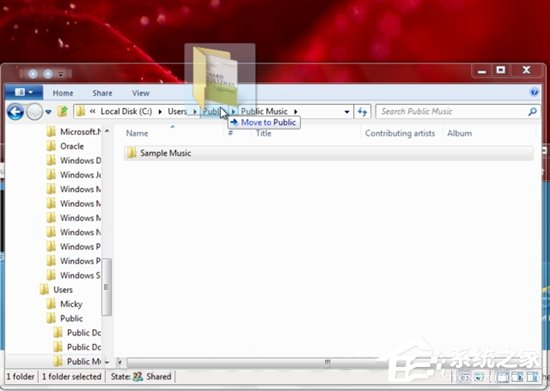Select the Micky folder in tree
The image size is (550, 391).
click(x=71, y=304)
